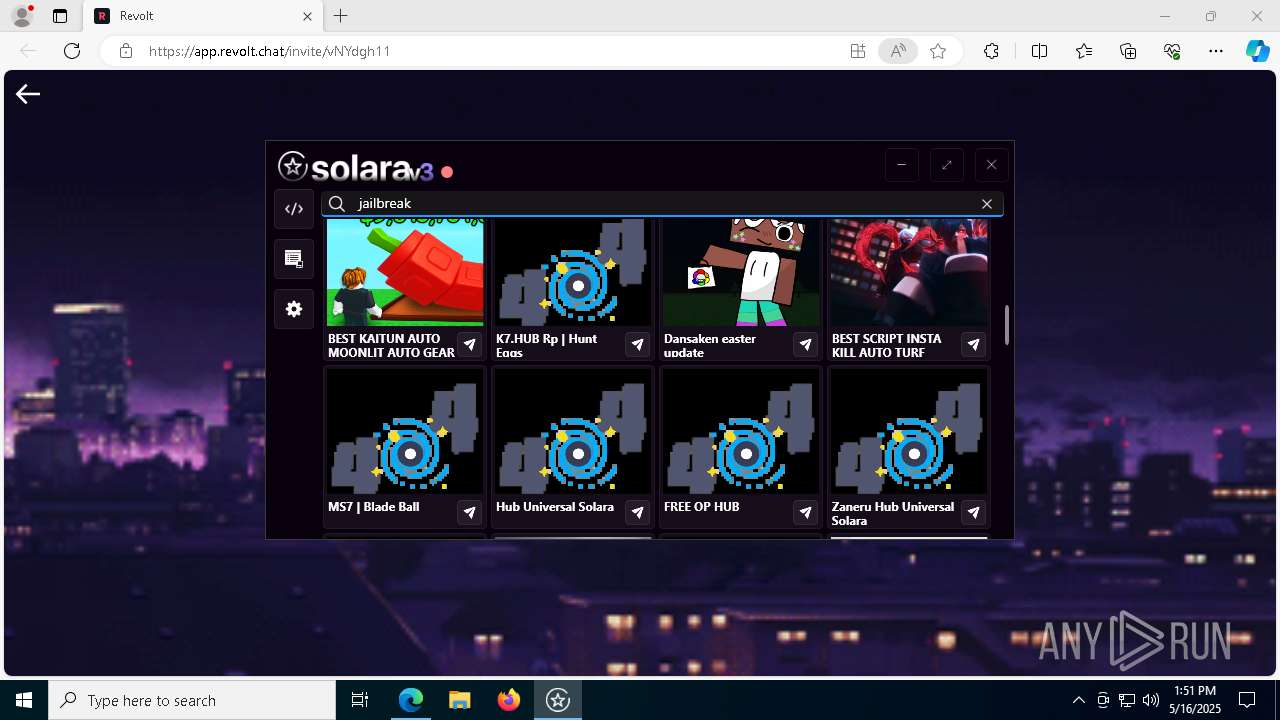The image size is (1280, 720).
Task: Open Edge extensions menu
Action: click(991, 51)
